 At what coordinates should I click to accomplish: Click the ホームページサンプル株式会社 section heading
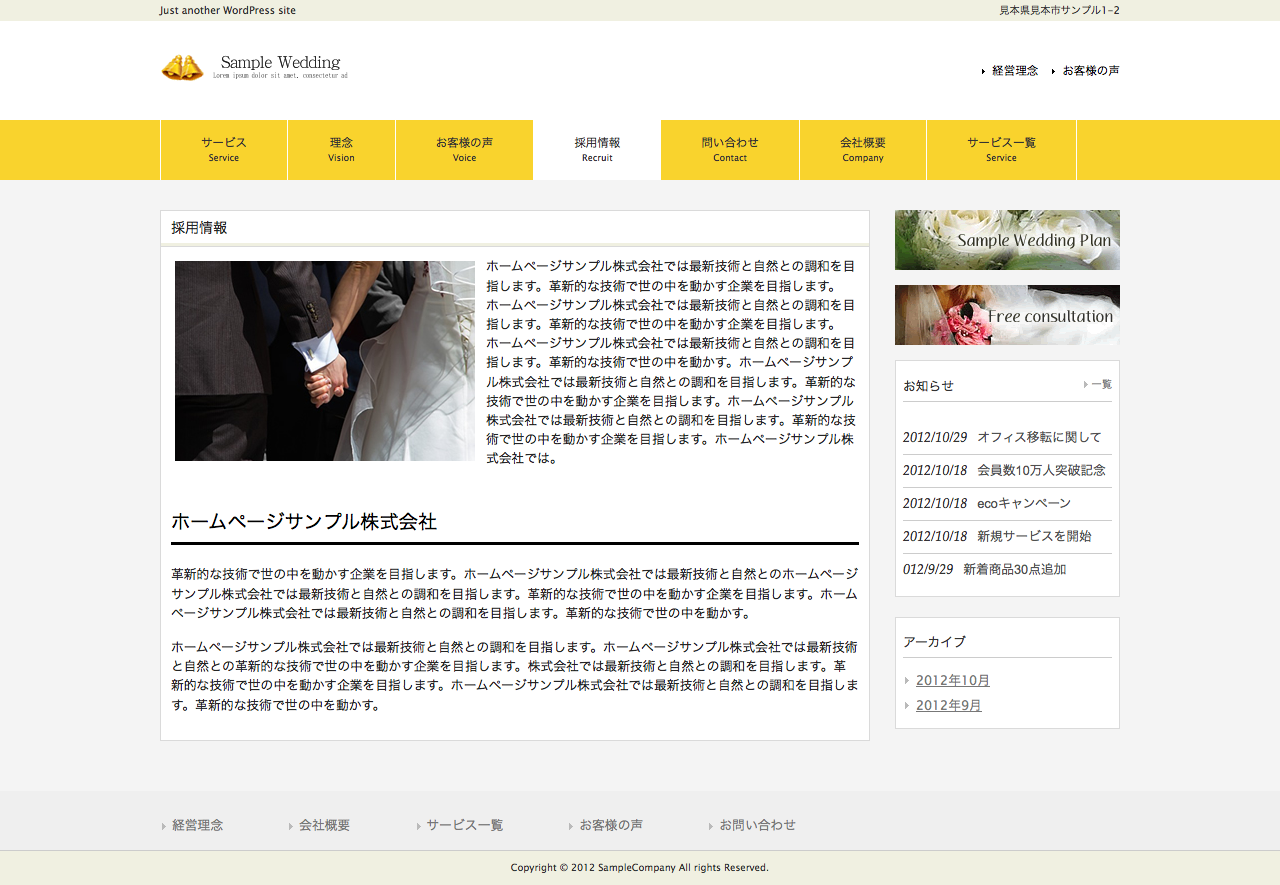pos(304,522)
